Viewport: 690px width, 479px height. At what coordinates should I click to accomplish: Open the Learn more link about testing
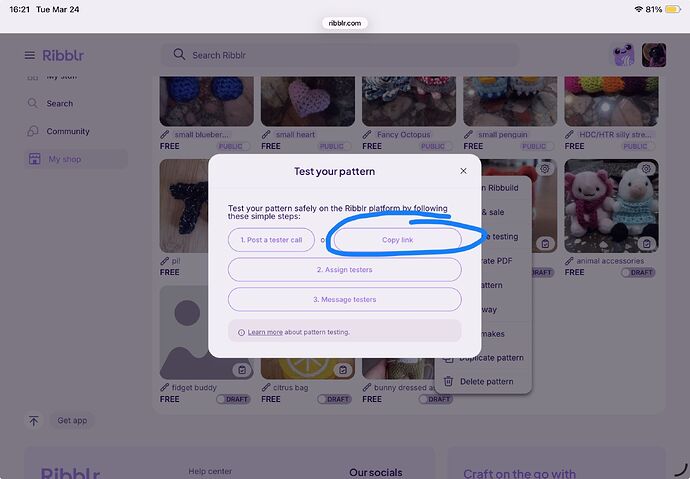[x=265, y=332]
